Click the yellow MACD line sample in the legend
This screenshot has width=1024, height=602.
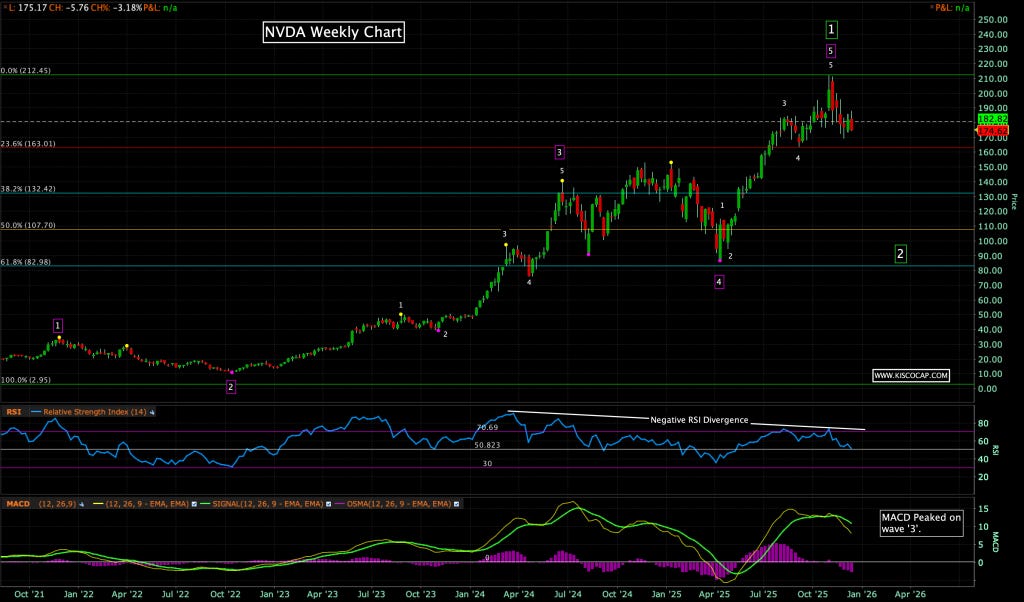click(x=97, y=503)
